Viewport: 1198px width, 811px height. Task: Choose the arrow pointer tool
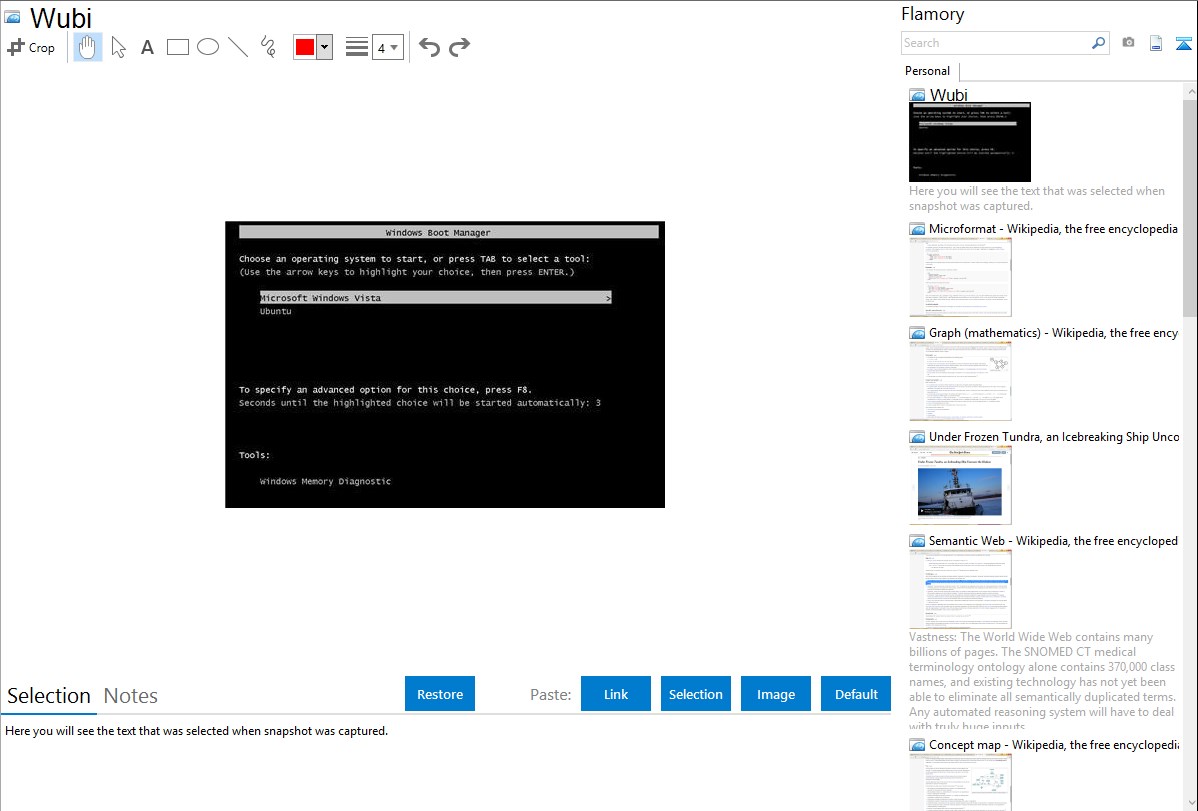pos(118,47)
